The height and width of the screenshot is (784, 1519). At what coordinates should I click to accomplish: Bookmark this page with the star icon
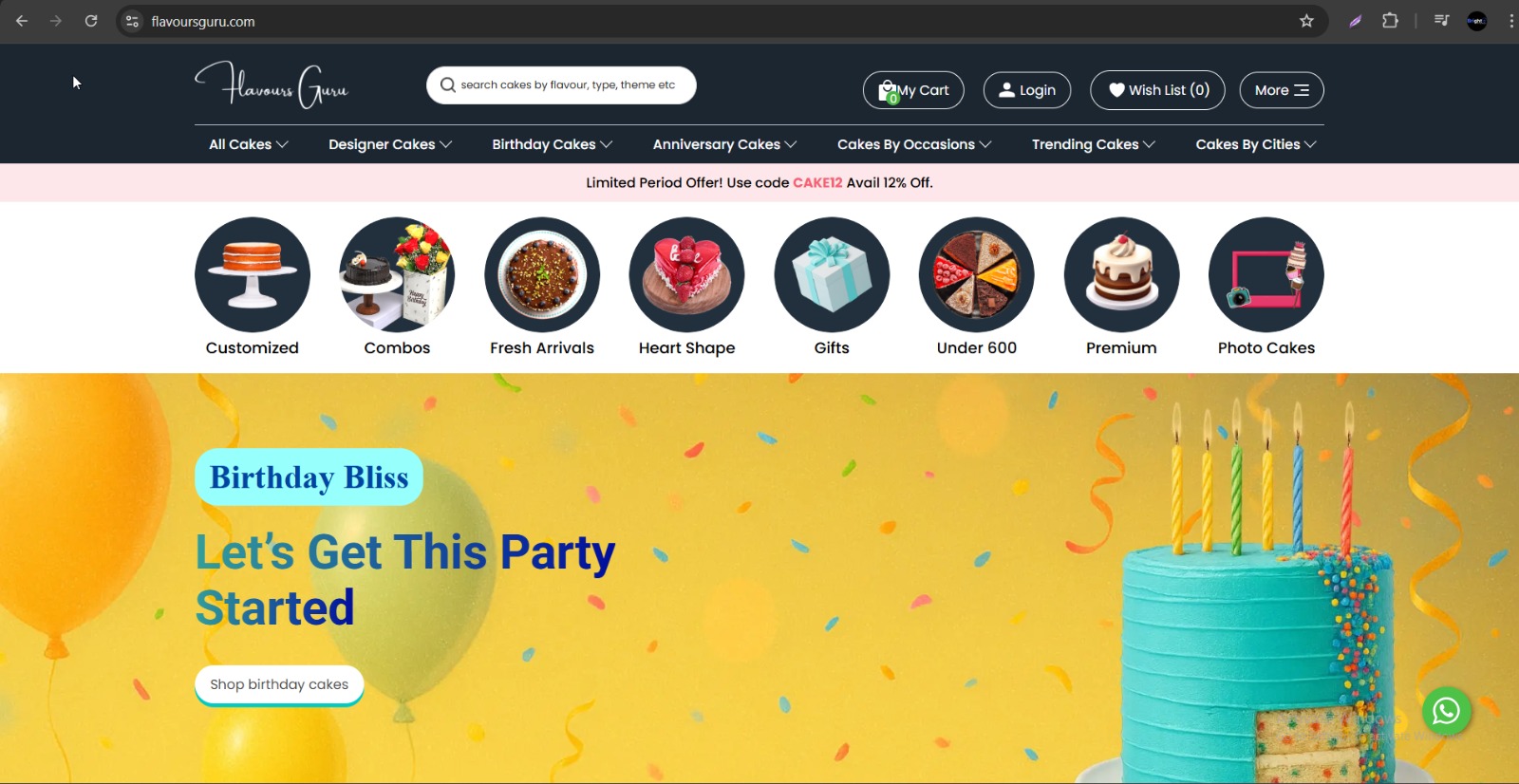[x=1306, y=21]
